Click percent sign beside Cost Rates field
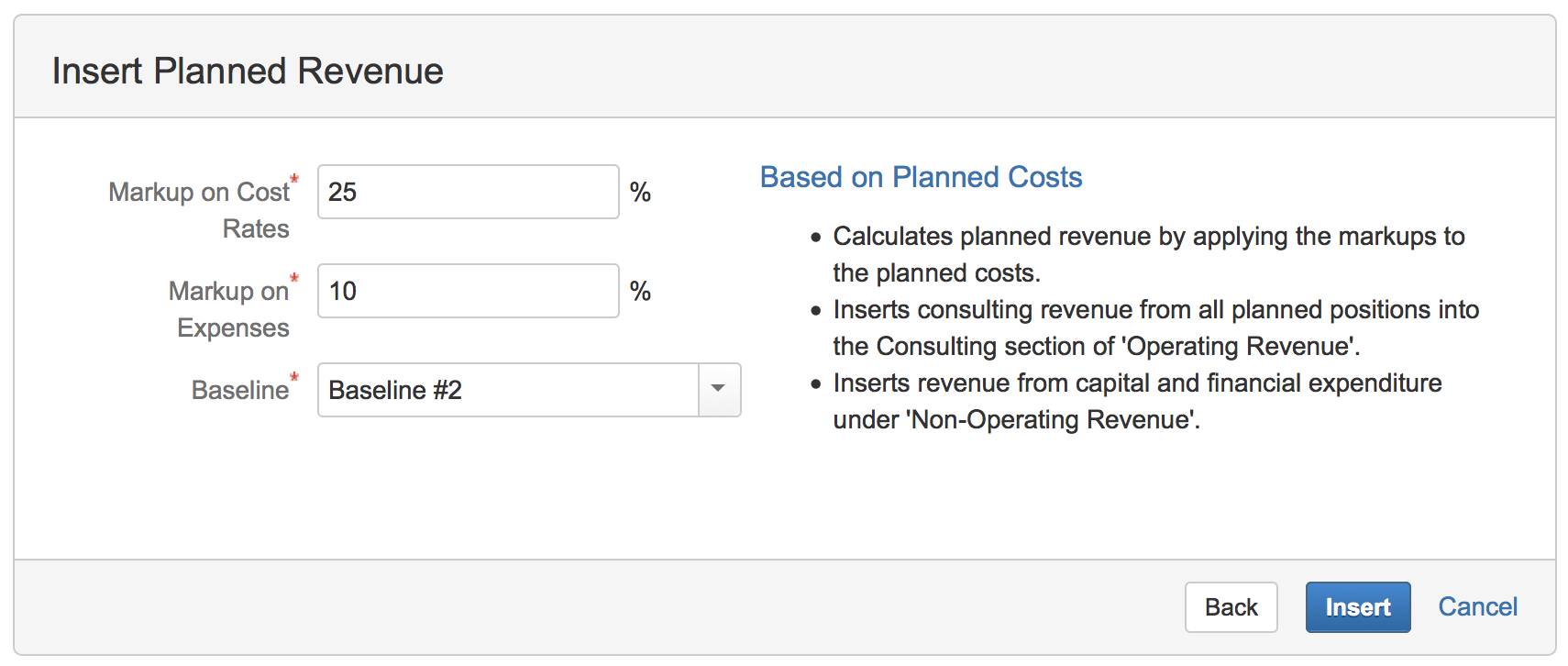Viewport: 1568px width, 666px height. pos(640,192)
